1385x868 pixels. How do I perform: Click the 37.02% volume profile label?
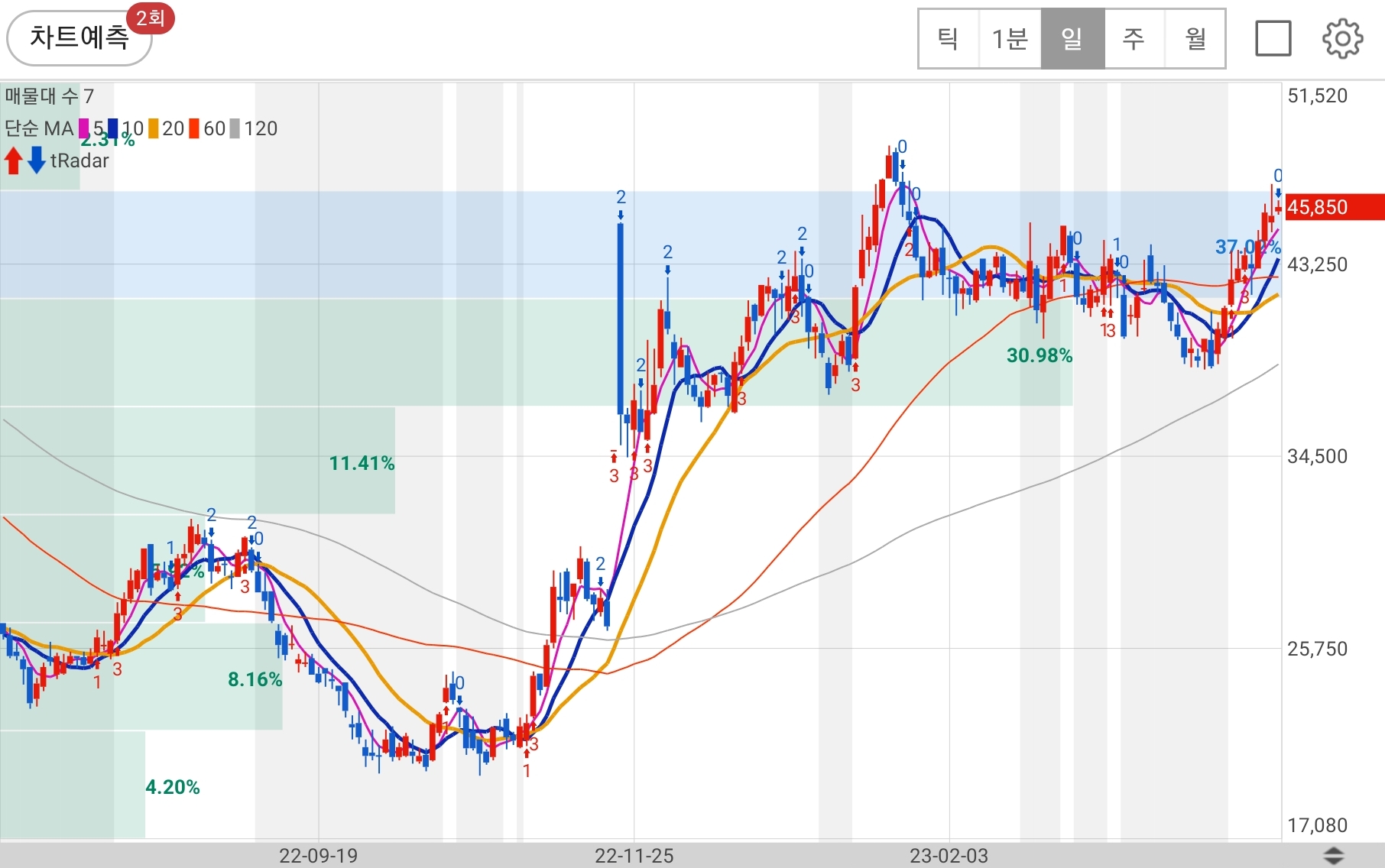[1247, 247]
